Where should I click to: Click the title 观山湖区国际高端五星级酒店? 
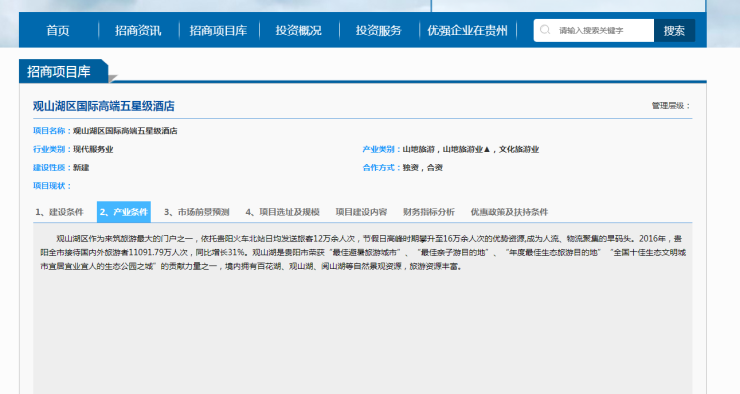click(x=103, y=106)
